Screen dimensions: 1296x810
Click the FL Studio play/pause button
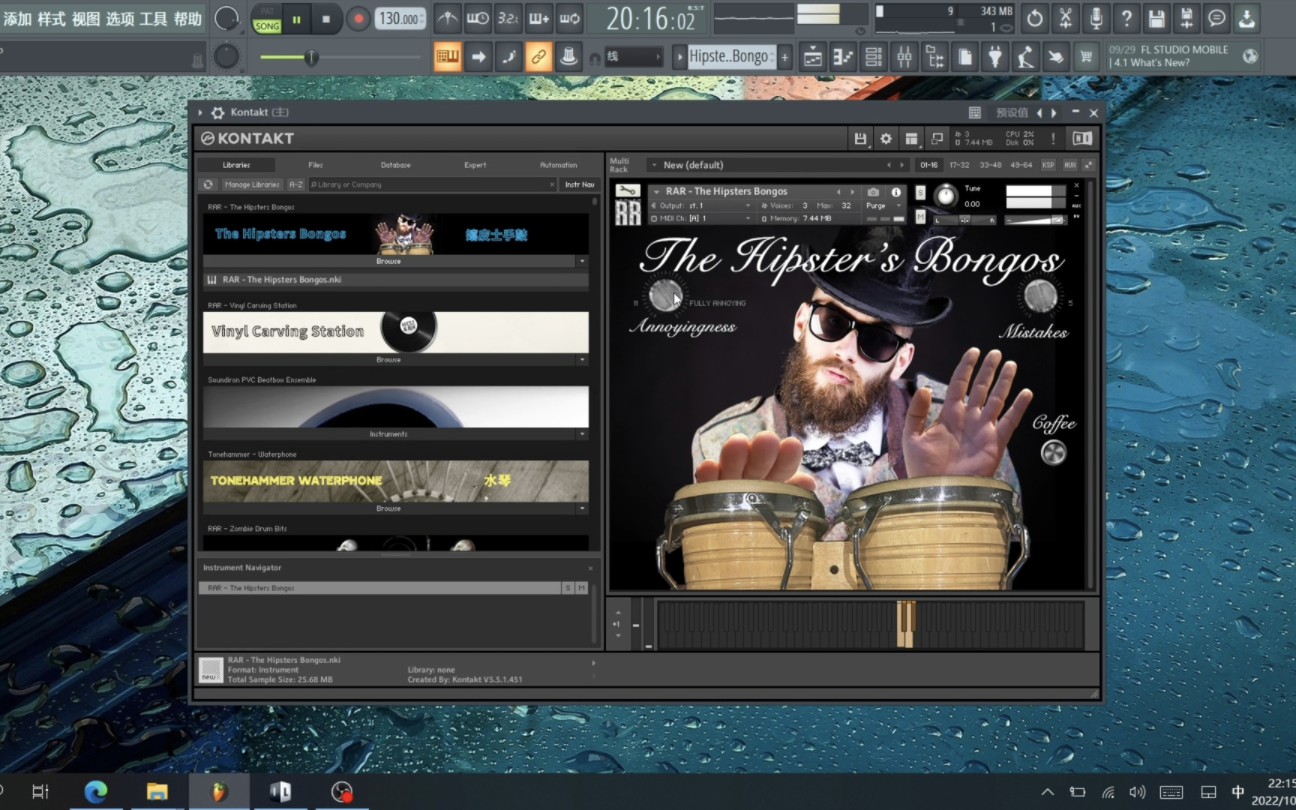pyautogui.click(x=296, y=18)
